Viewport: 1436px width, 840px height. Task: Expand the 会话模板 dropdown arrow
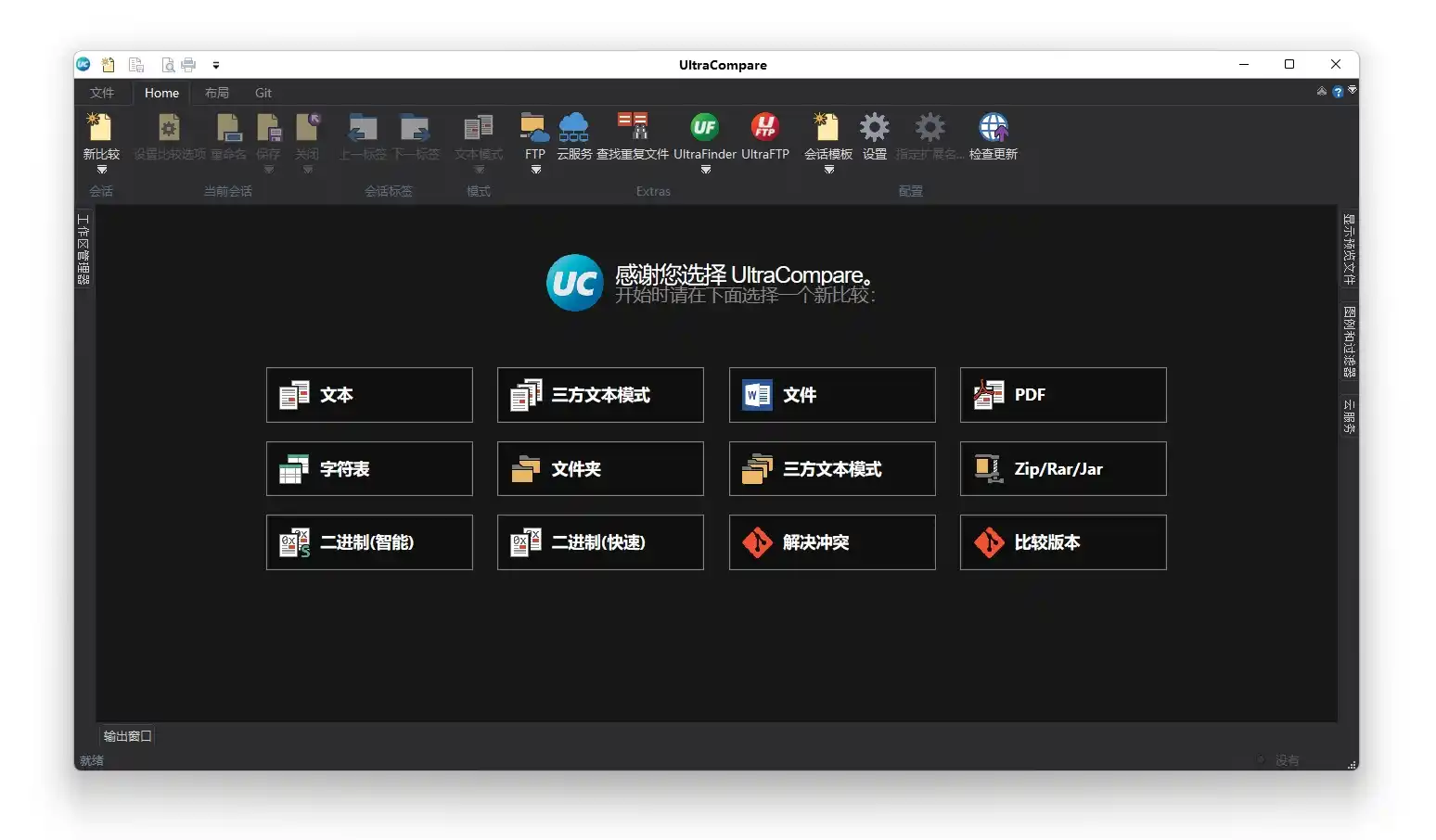click(829, 170)
